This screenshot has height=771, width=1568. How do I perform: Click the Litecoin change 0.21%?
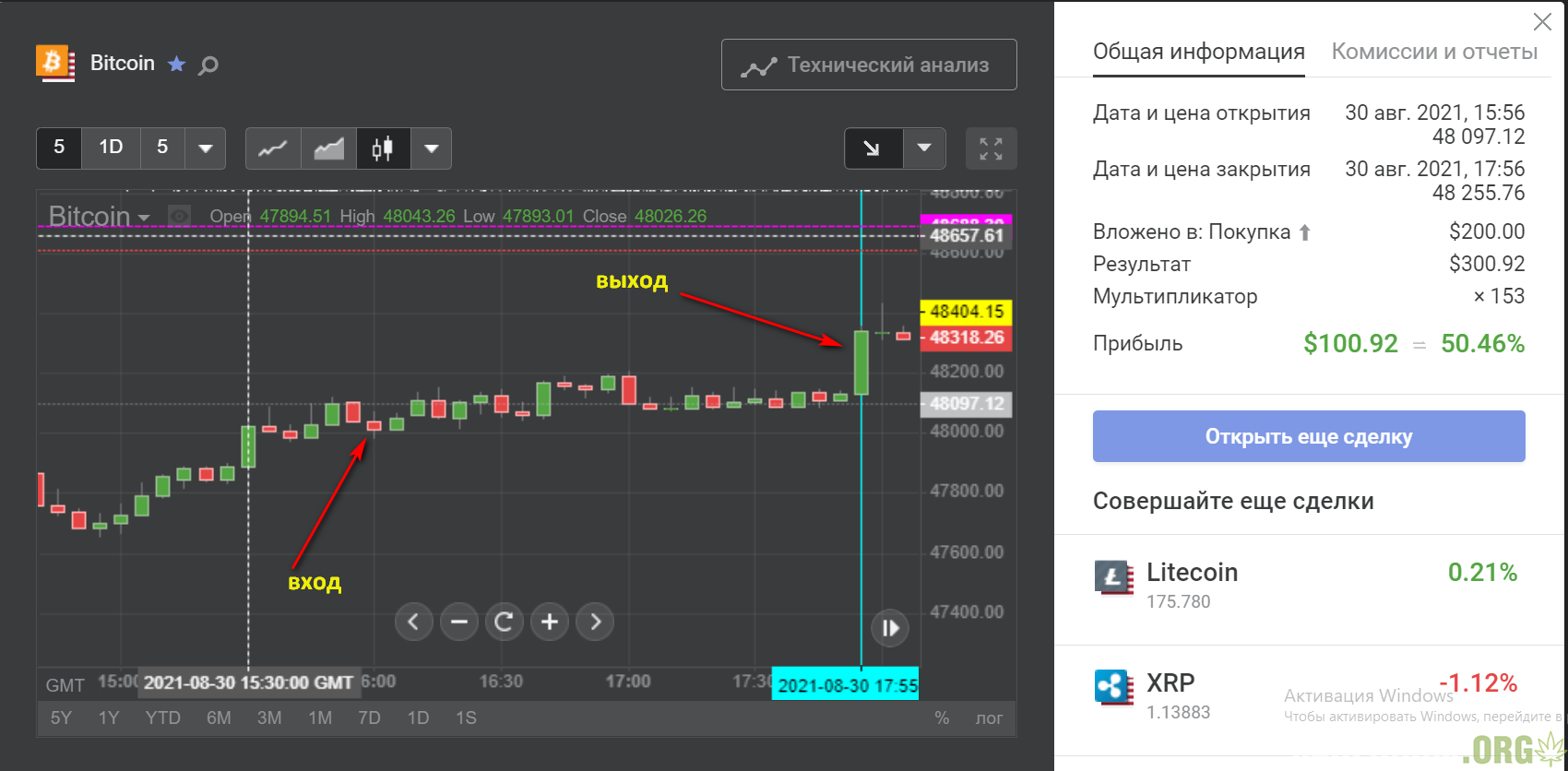[x=1482, y=573]
